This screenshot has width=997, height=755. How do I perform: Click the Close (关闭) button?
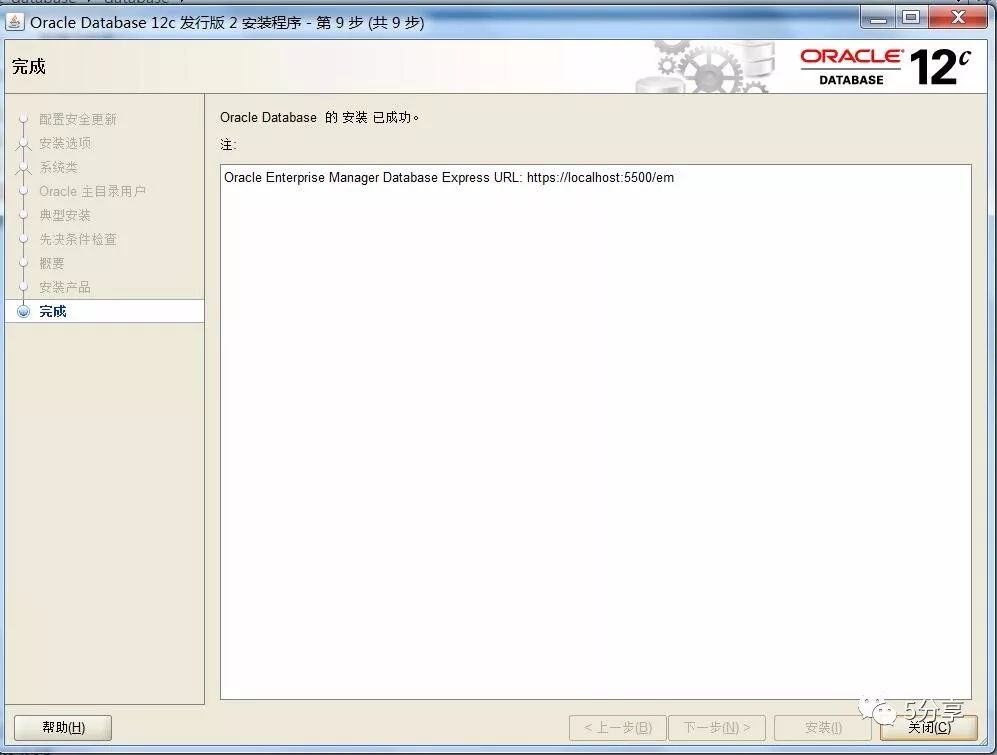928,728
